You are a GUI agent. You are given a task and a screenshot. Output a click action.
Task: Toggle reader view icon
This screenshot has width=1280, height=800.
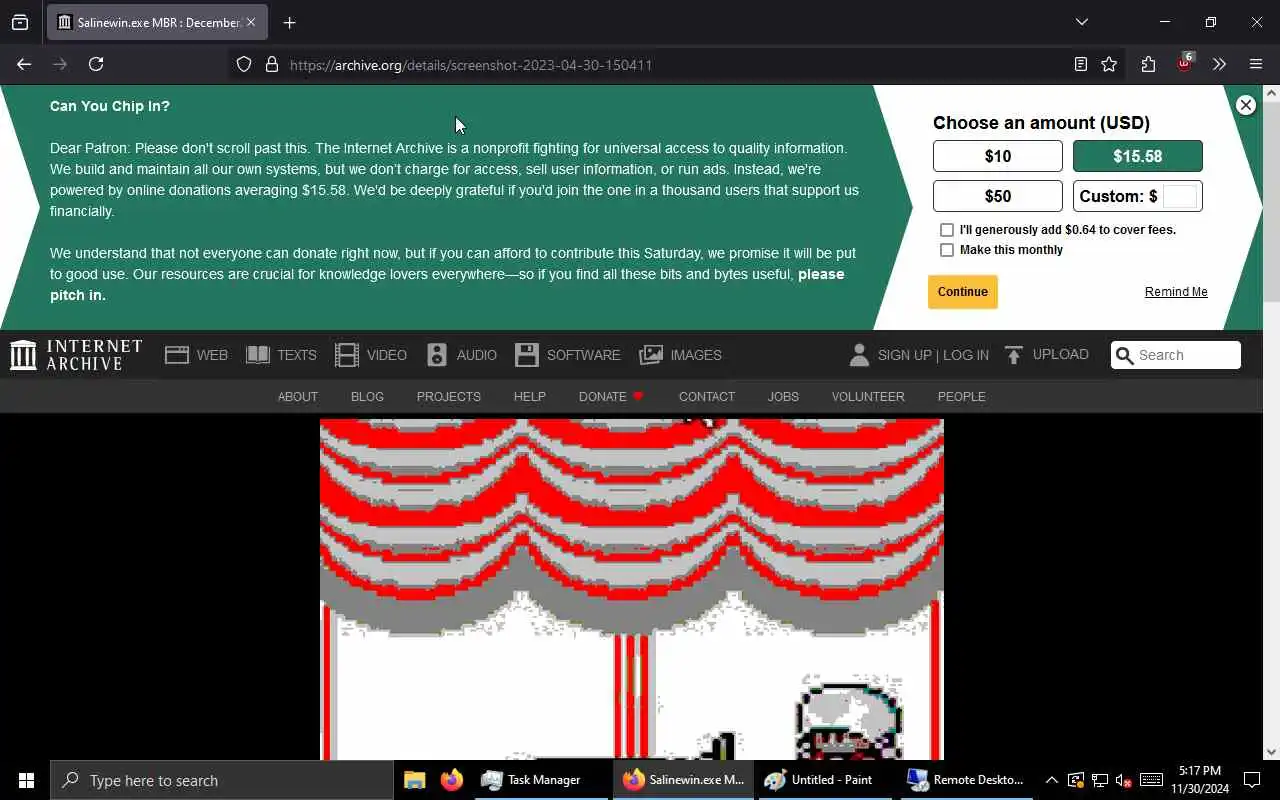pyautogui.click(x=1080, y=64)
